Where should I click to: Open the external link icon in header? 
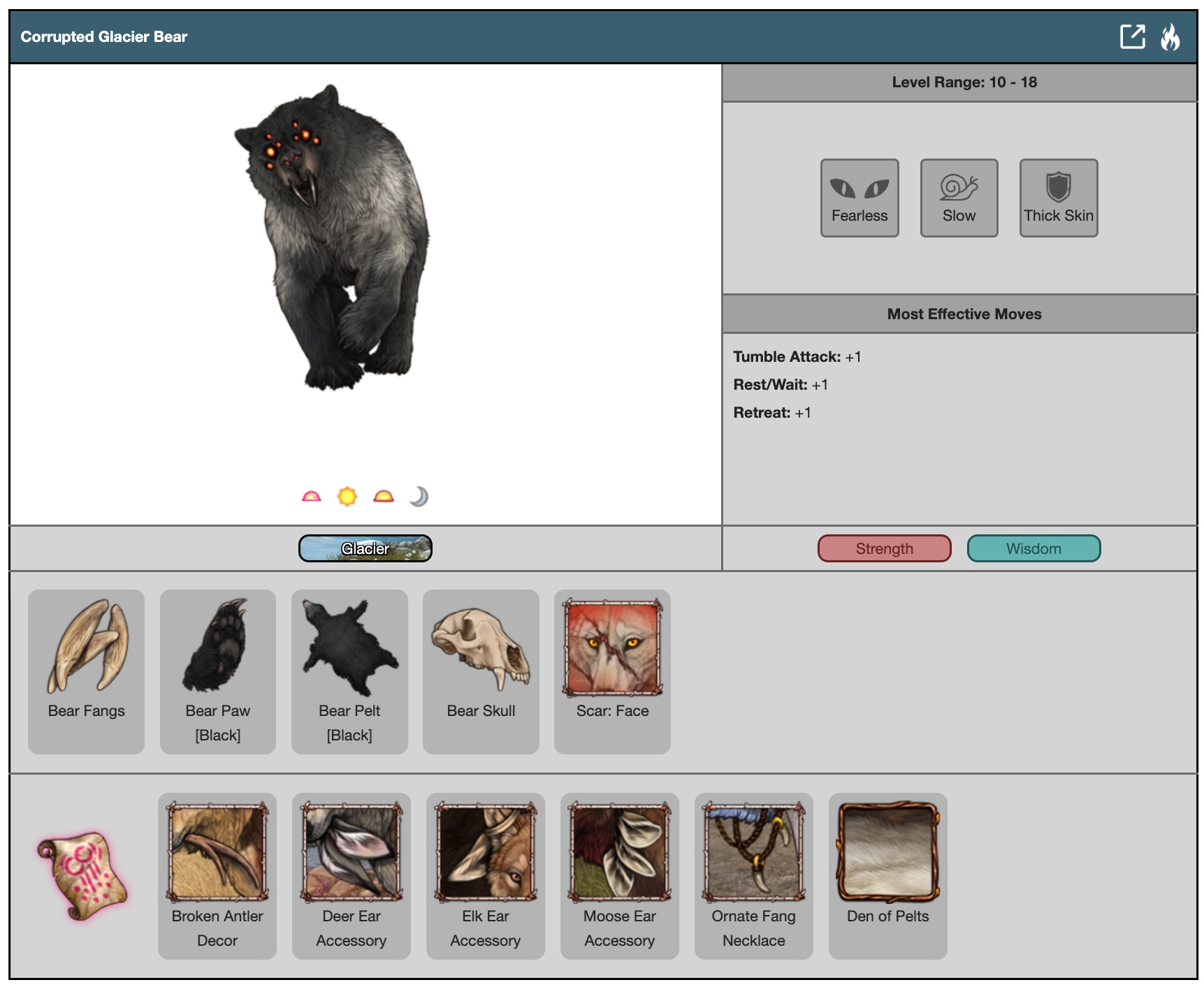(x=1132, y=36)
